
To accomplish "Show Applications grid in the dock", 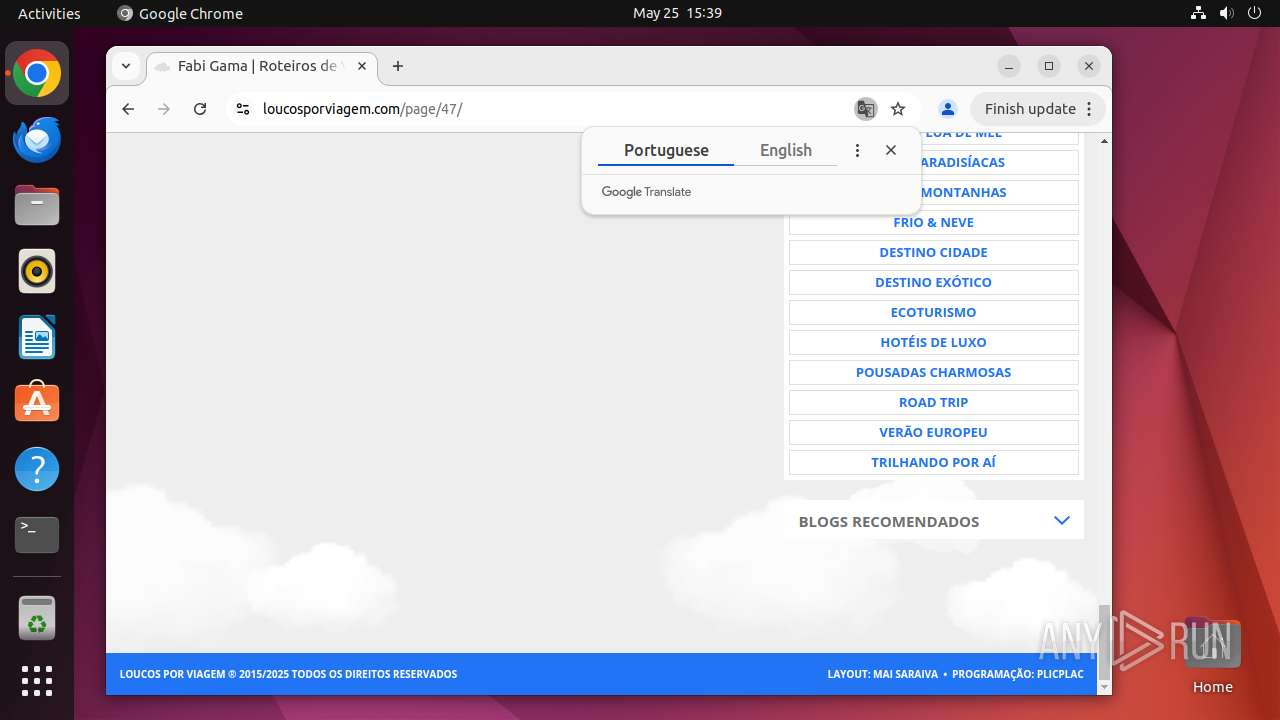I will 37,681.
